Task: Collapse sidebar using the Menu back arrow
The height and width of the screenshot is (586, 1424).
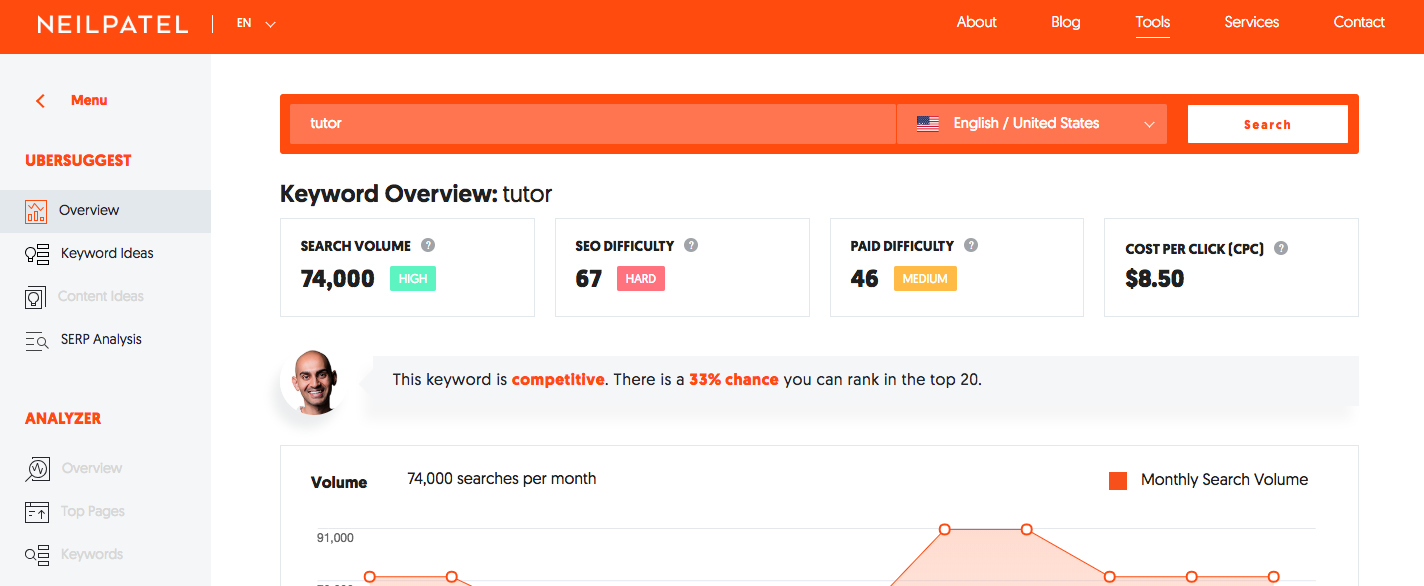Action: [x=41, y=101]
